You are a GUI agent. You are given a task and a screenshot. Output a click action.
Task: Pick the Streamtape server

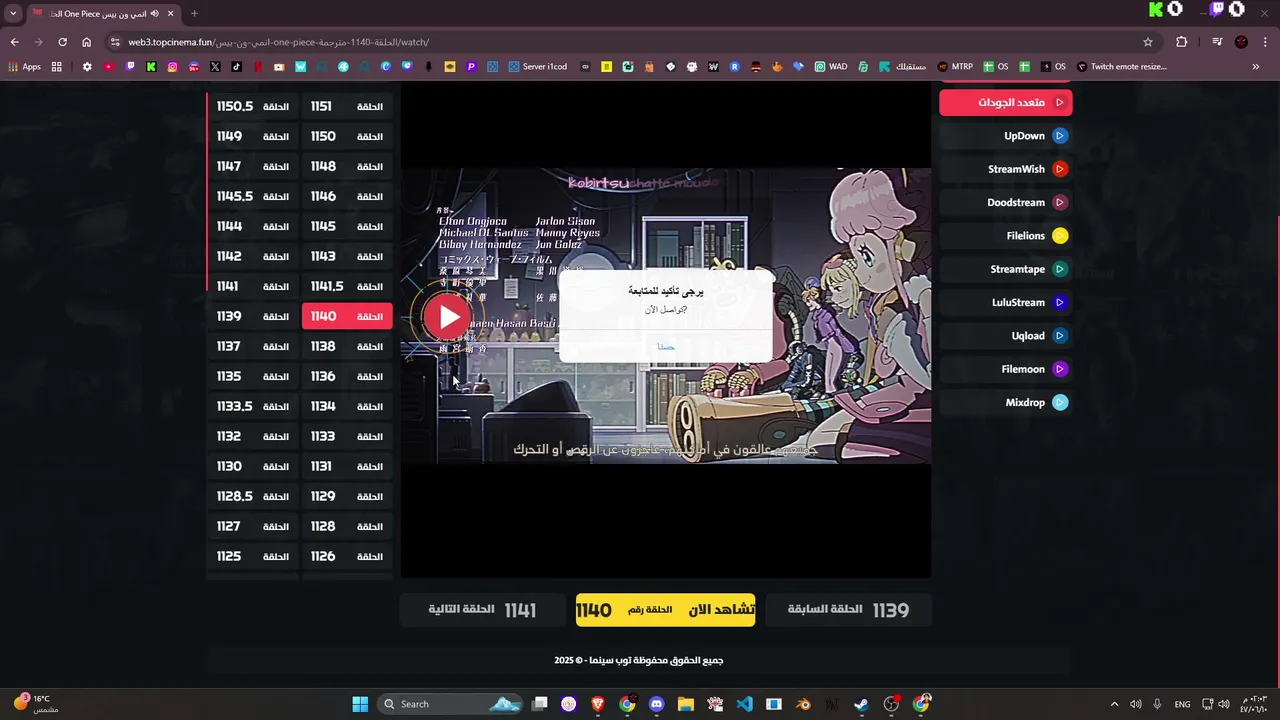[x=1006, y=269]
